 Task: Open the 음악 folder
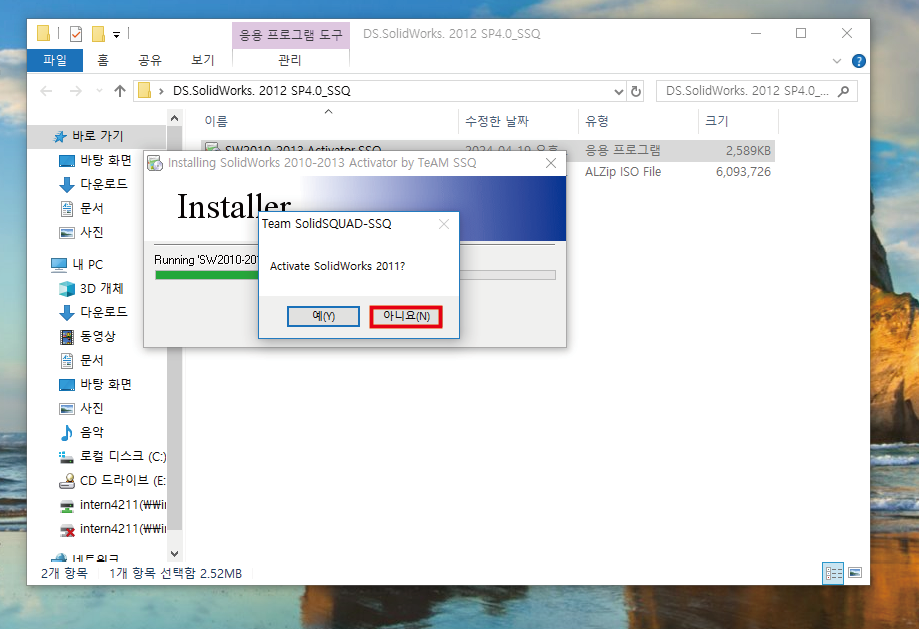pyautogui.click(x=91, y=432)
